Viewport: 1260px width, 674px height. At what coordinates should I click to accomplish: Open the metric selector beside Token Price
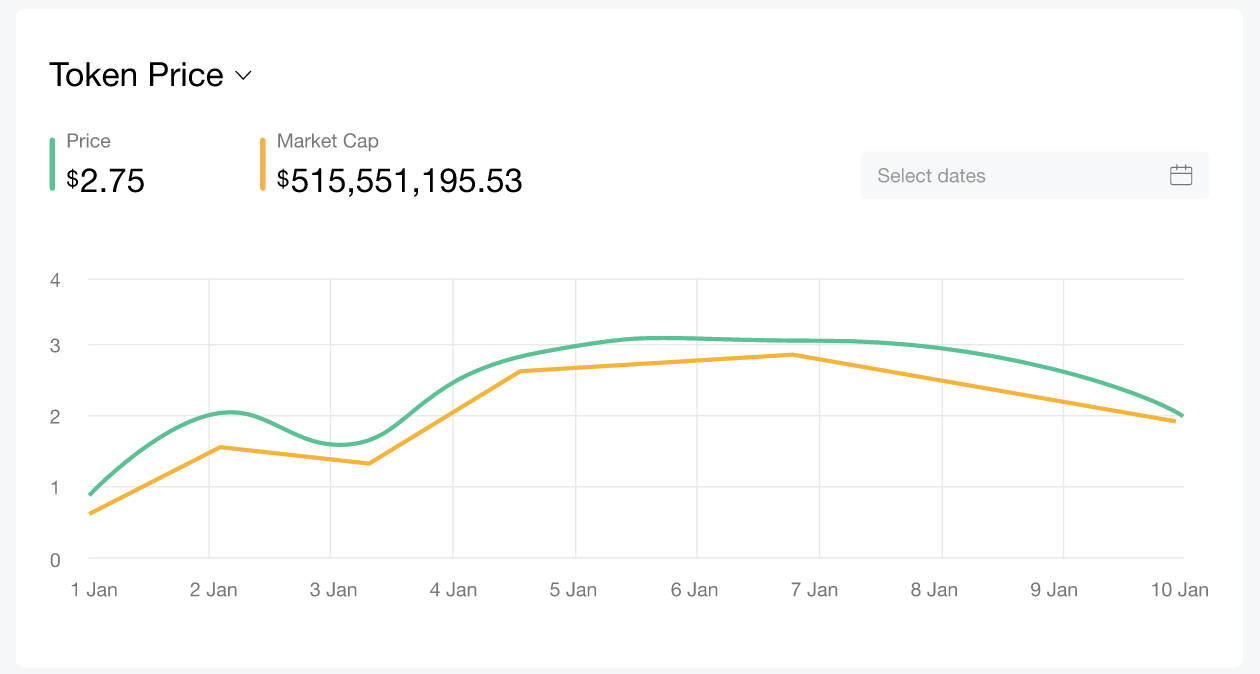tap(243, 75)
